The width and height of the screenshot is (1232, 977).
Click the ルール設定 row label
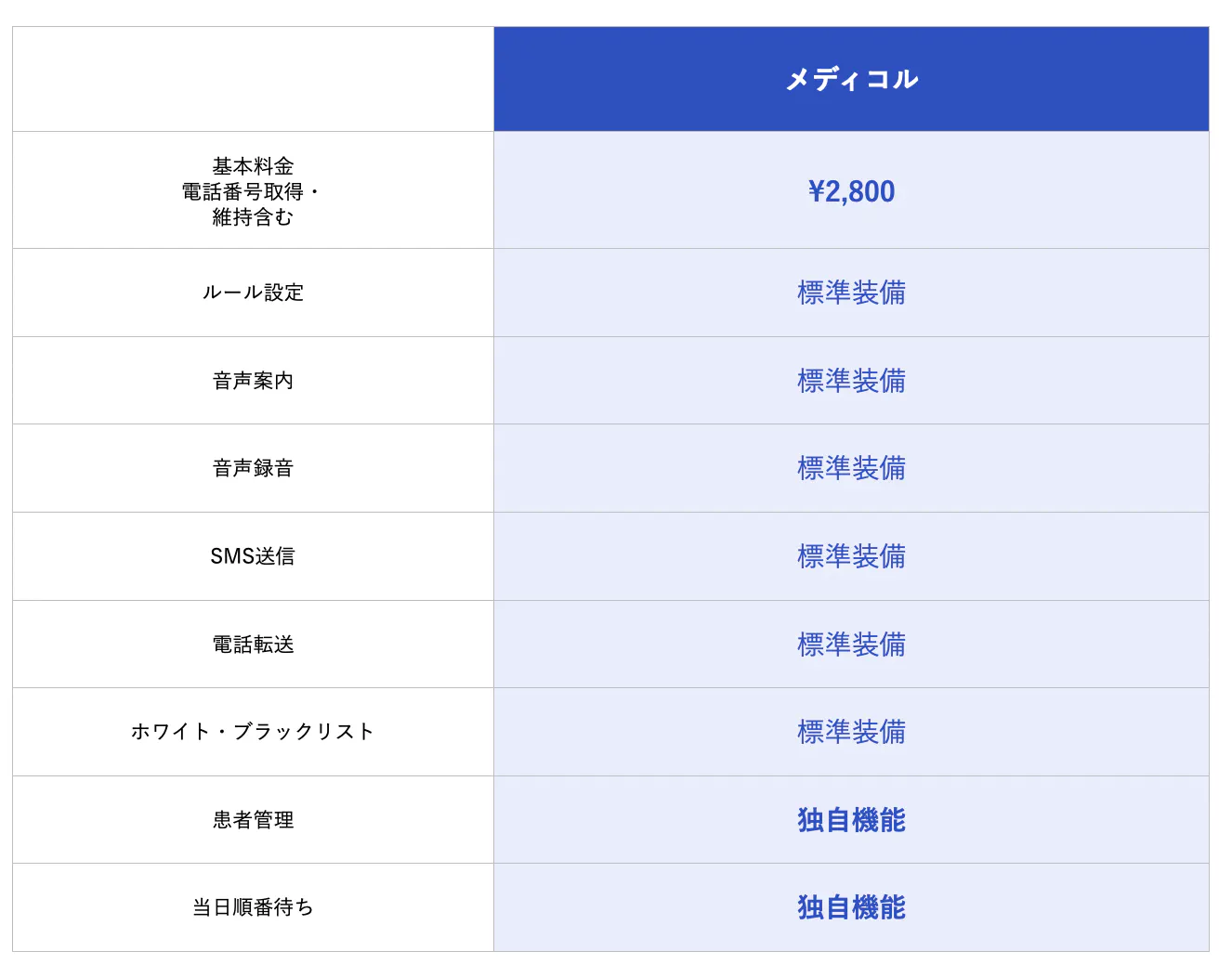point(253,293)
